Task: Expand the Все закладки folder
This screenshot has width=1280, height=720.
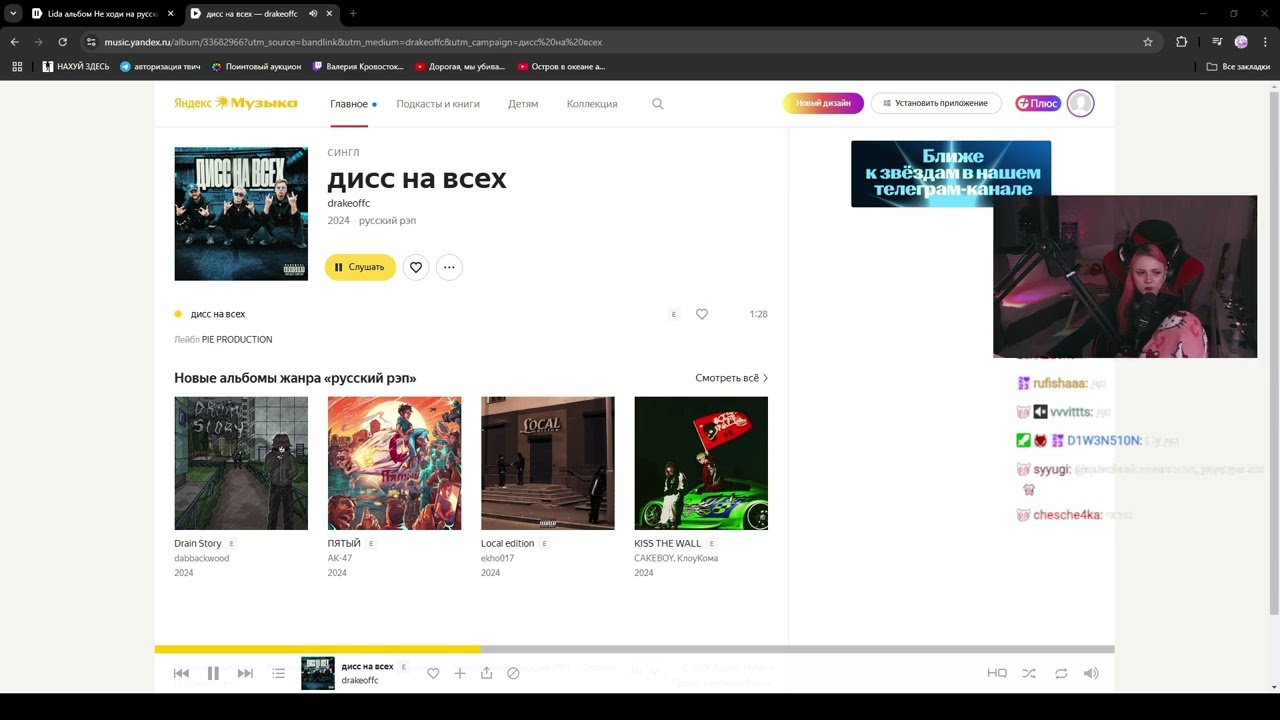Action: point(1238,67)
